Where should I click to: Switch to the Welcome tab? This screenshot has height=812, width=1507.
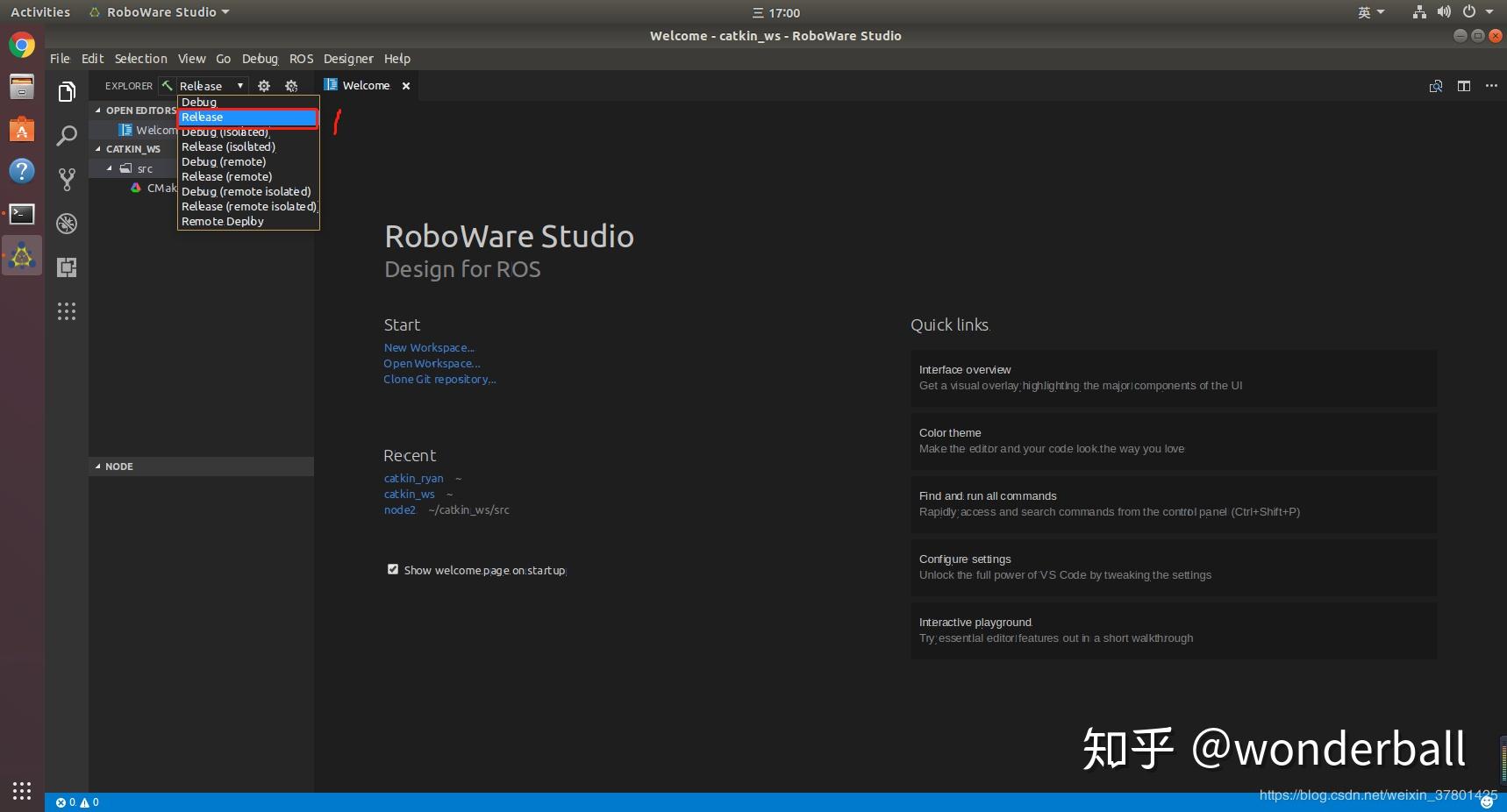point(365,85)
